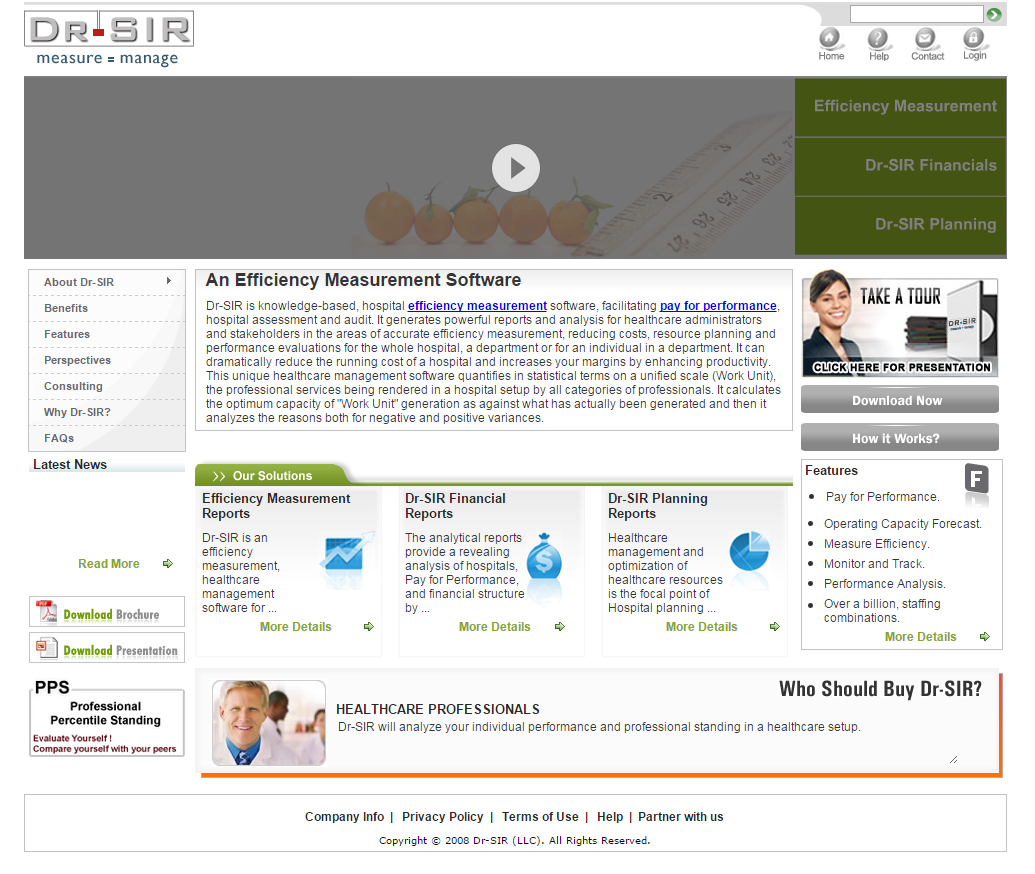Click Take a Tour presentation banner
Screen dimensions: 1035x874
[900, 323]
